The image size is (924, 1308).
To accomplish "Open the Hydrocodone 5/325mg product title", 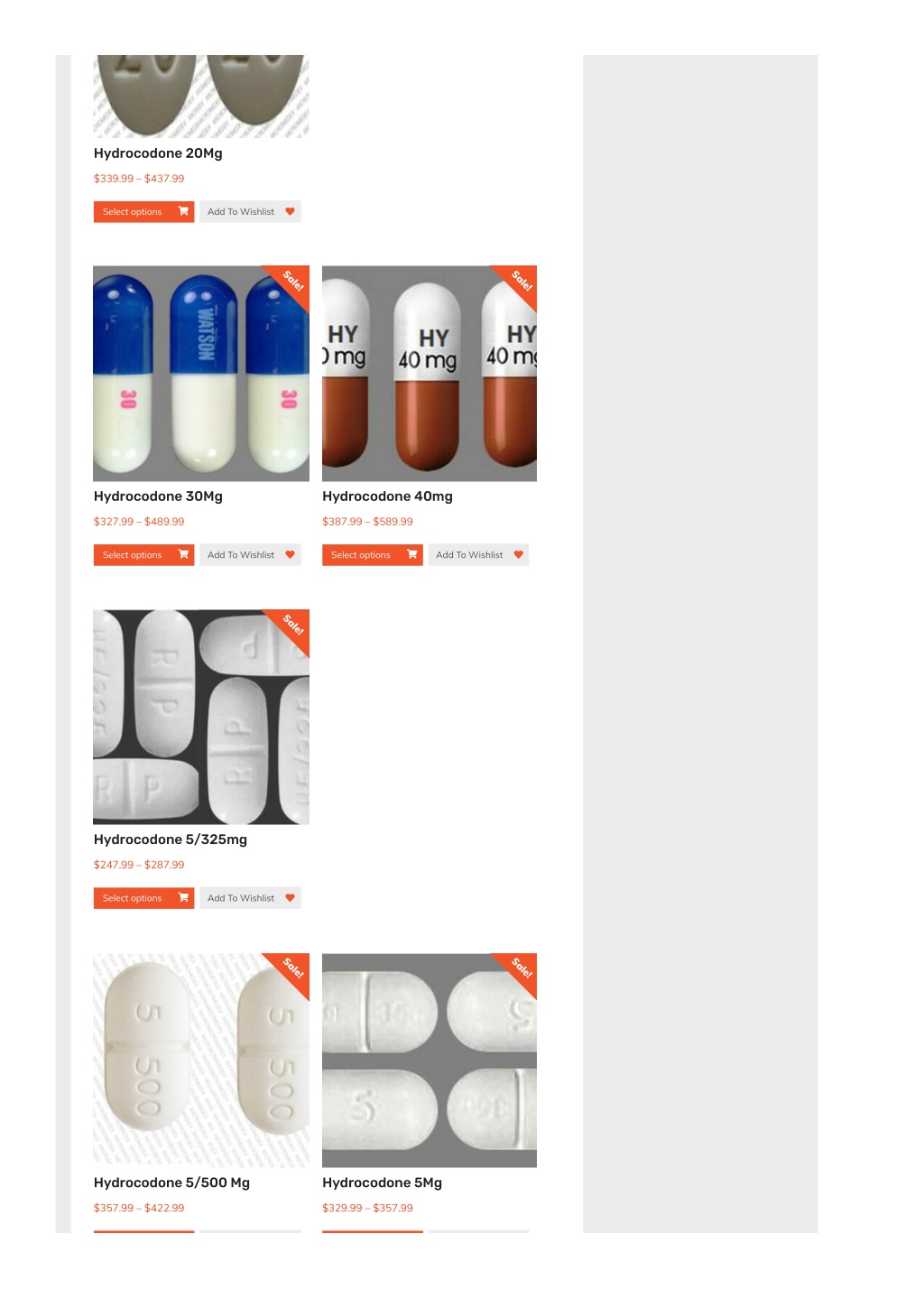I will tap(171, 840).
